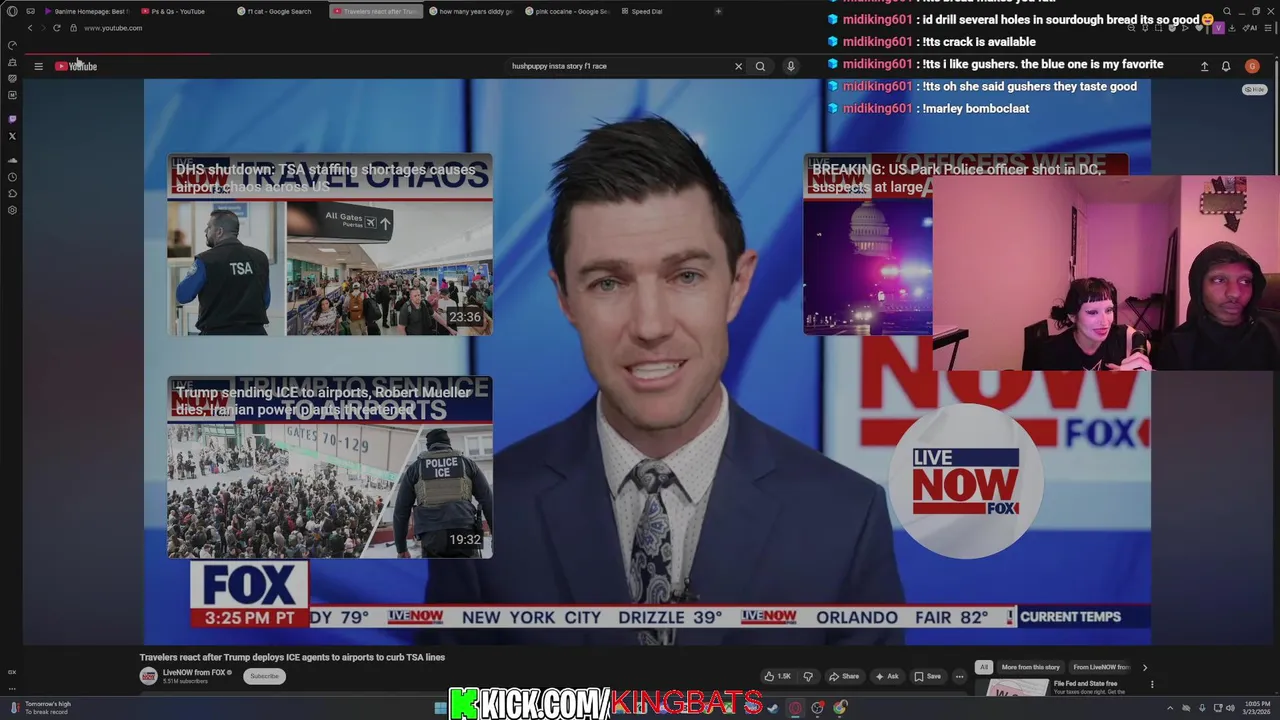This screenshot has height=720, width=1280.
Task: Open browser History clock icon in sidebar
Action: pos(12,177)
